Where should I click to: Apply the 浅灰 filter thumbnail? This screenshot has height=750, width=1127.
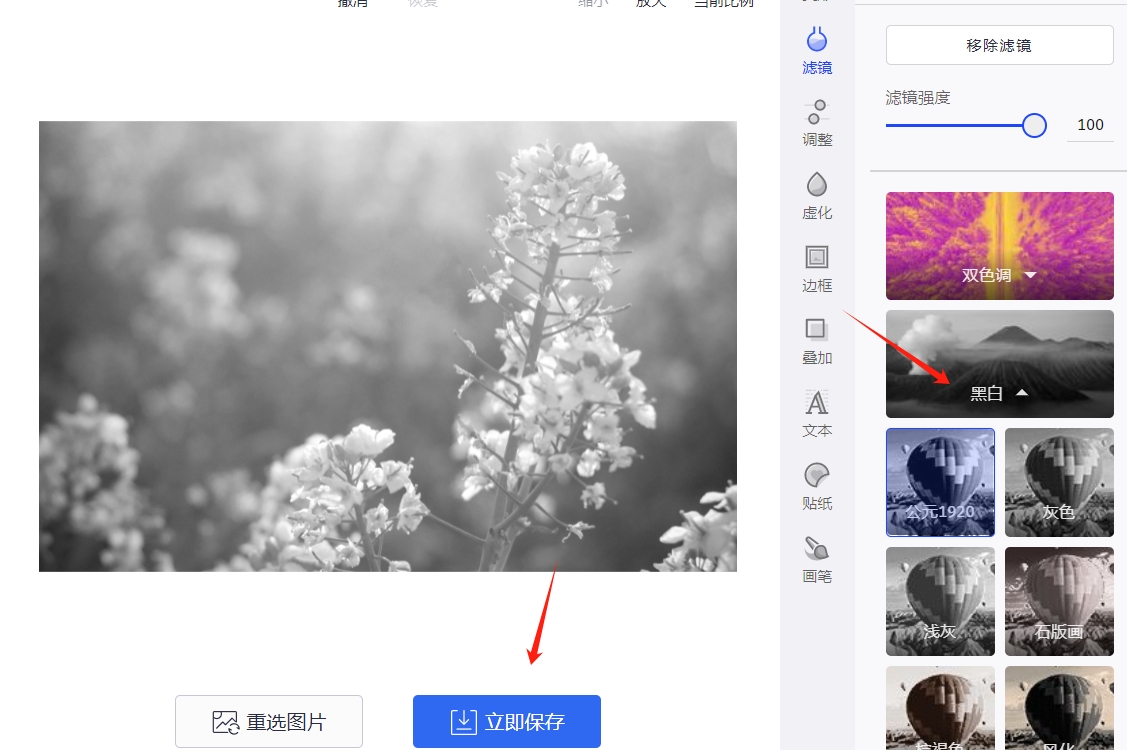(940, 601)
